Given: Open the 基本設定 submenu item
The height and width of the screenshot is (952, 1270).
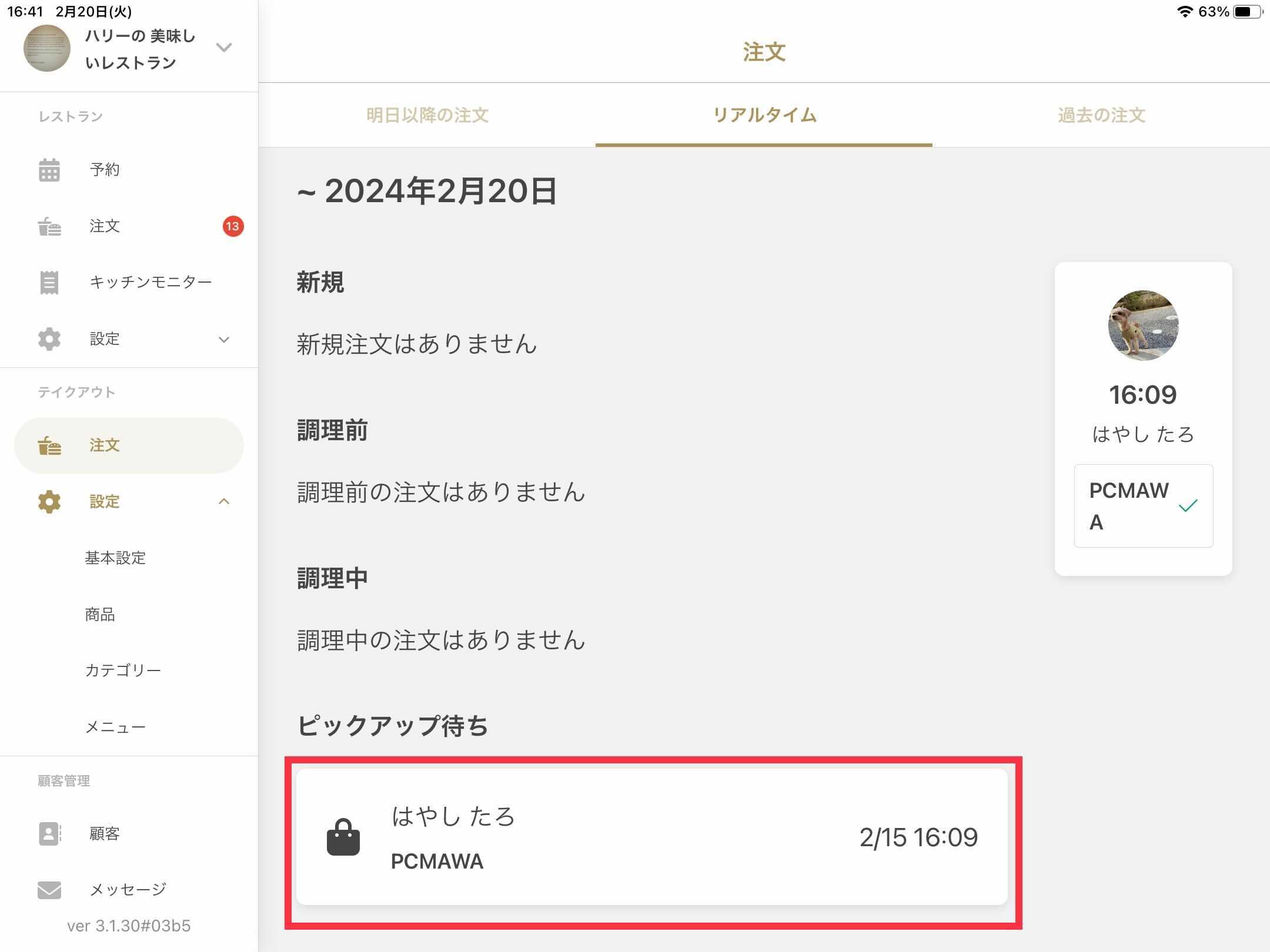Looking at the screenshot, I should pos(115,558).
